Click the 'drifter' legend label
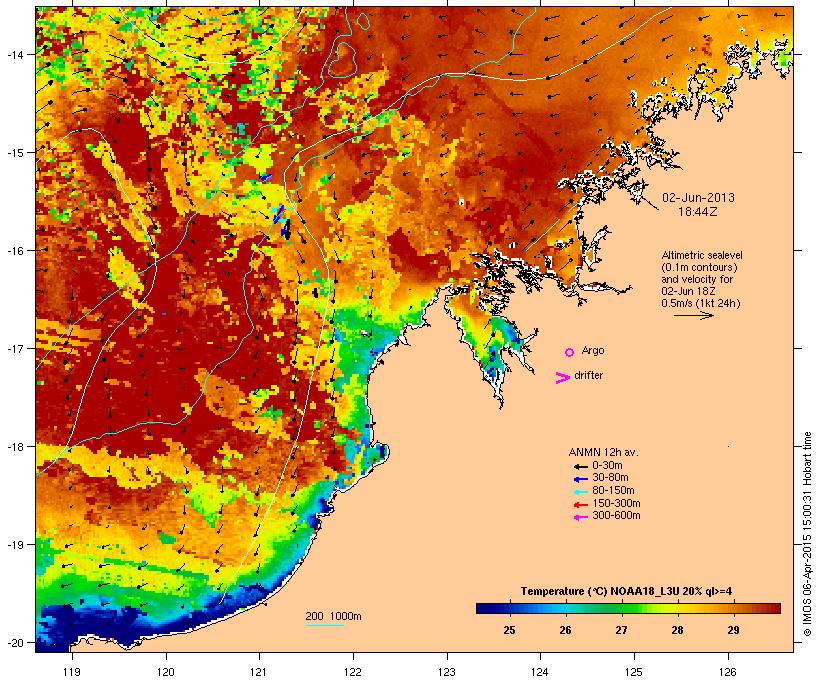The height and width of the screenshot is (680, 820). click(x=588, y=375)
